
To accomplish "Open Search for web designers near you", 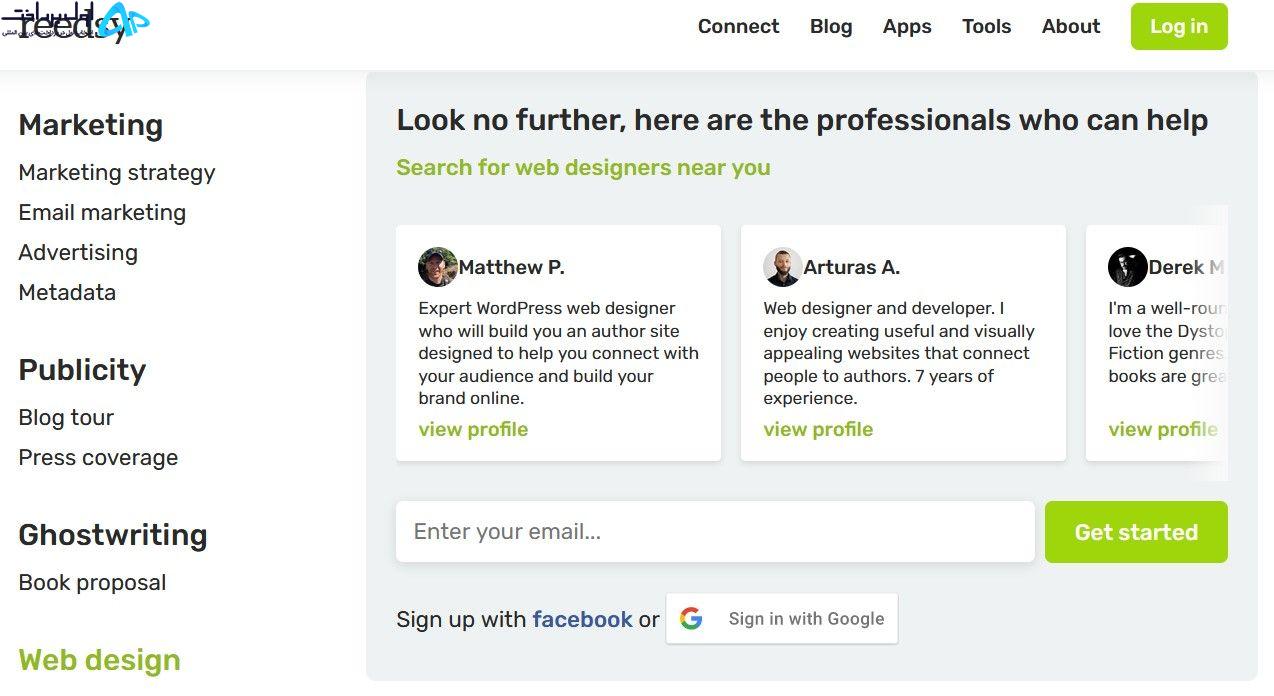I will (x=583, y=168).
